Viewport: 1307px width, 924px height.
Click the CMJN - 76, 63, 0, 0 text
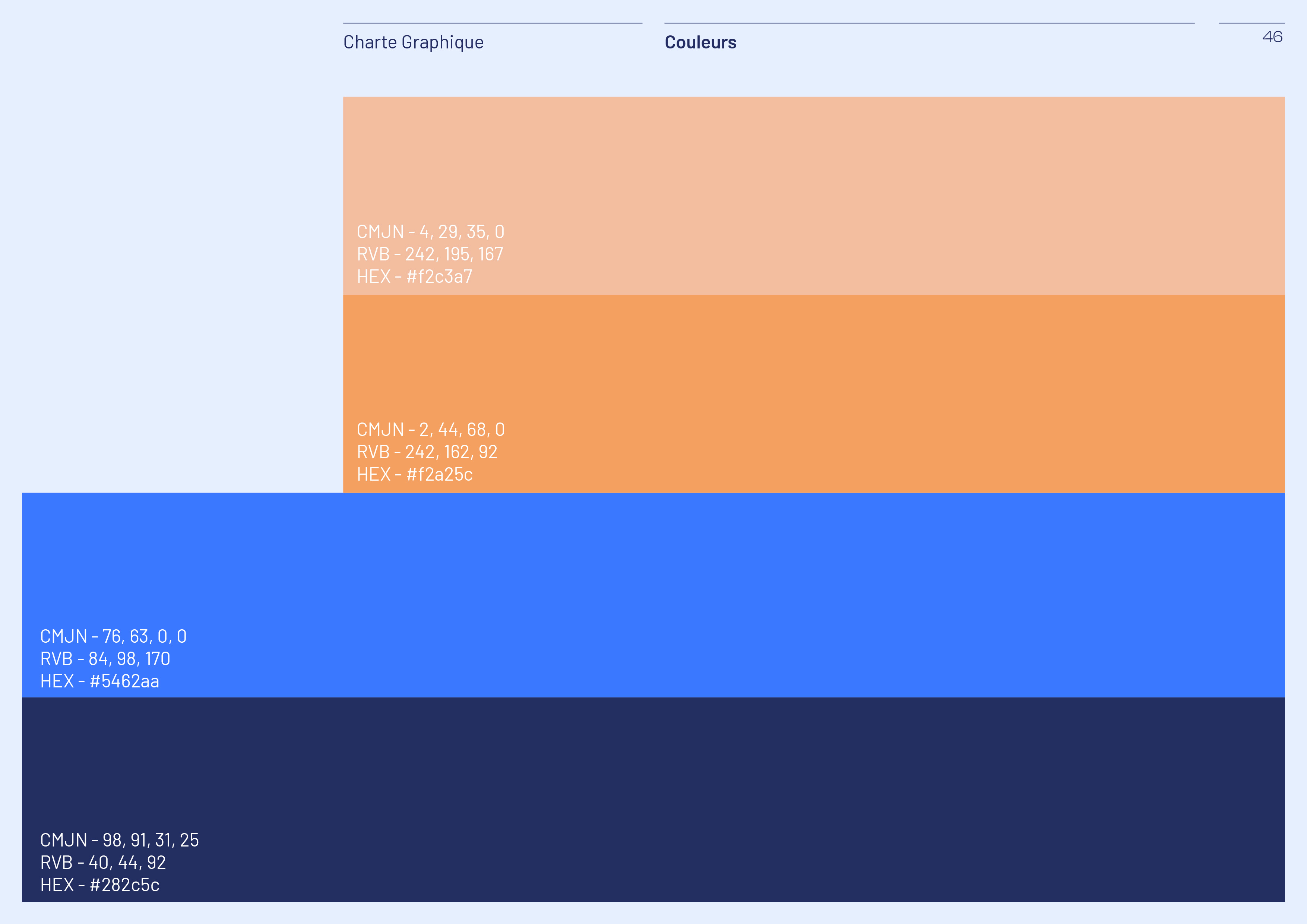113,636
